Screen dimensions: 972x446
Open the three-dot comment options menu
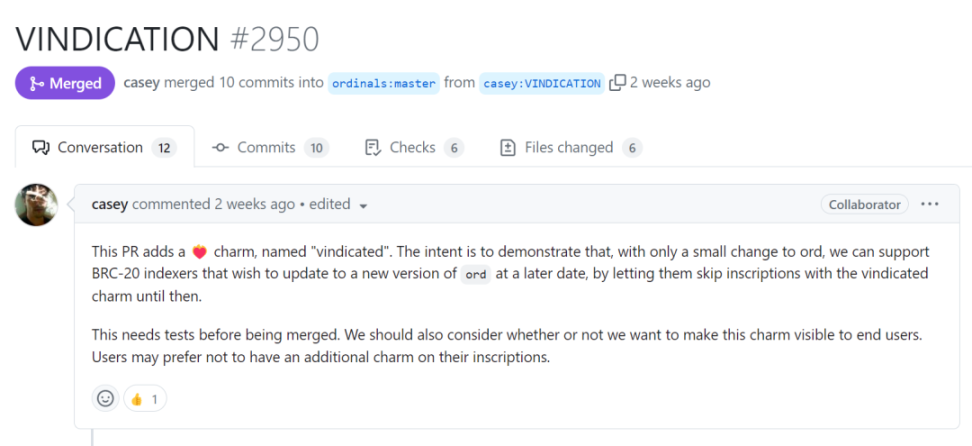(x=929, y=204)
